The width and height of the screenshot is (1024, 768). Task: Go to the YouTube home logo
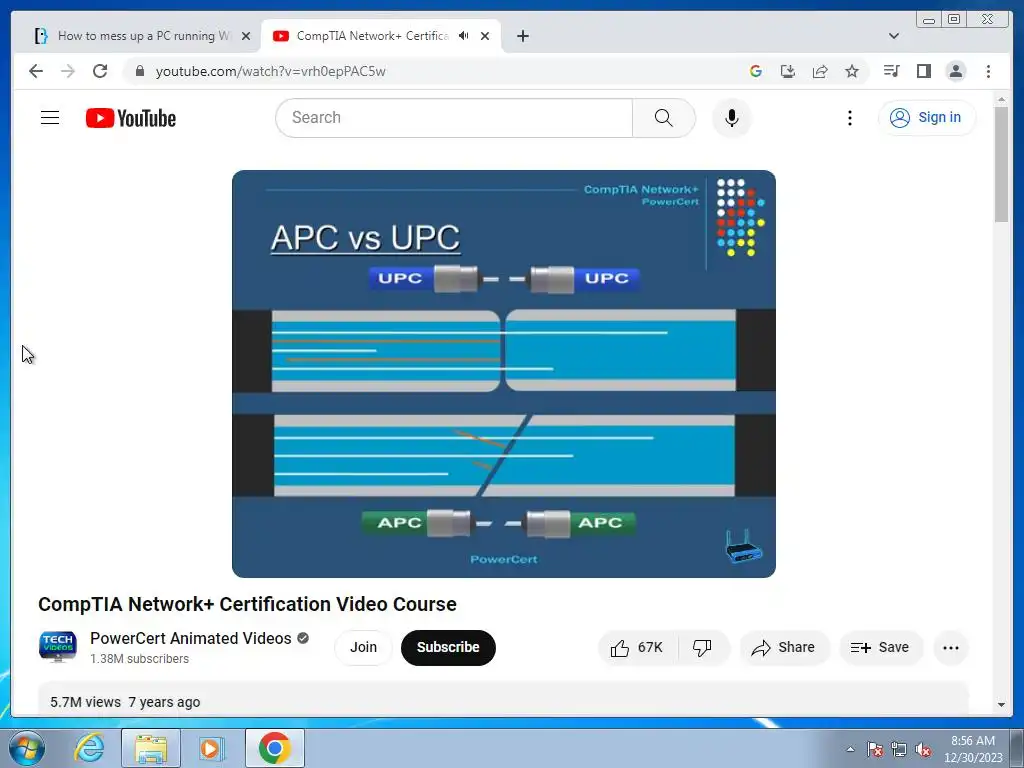[131, 118]
